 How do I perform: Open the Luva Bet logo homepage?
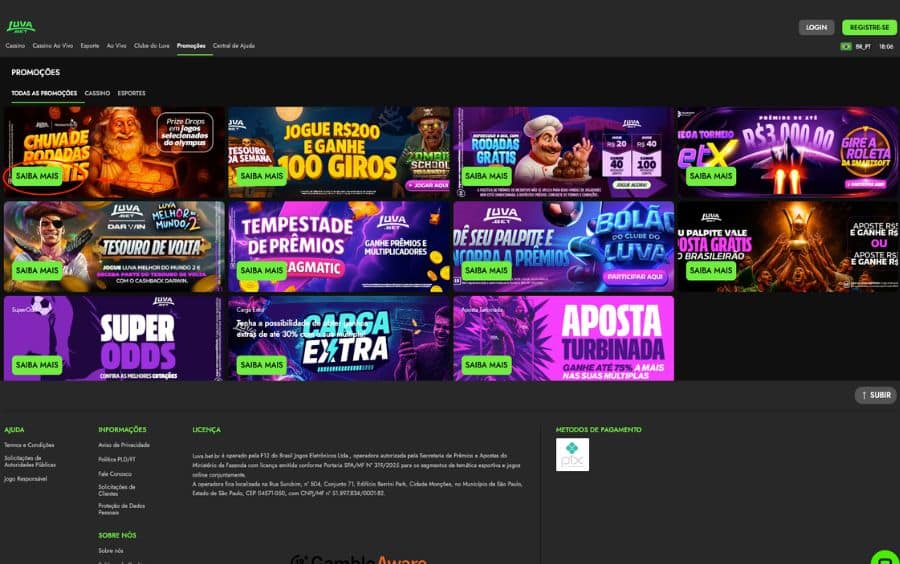(21, 26)
